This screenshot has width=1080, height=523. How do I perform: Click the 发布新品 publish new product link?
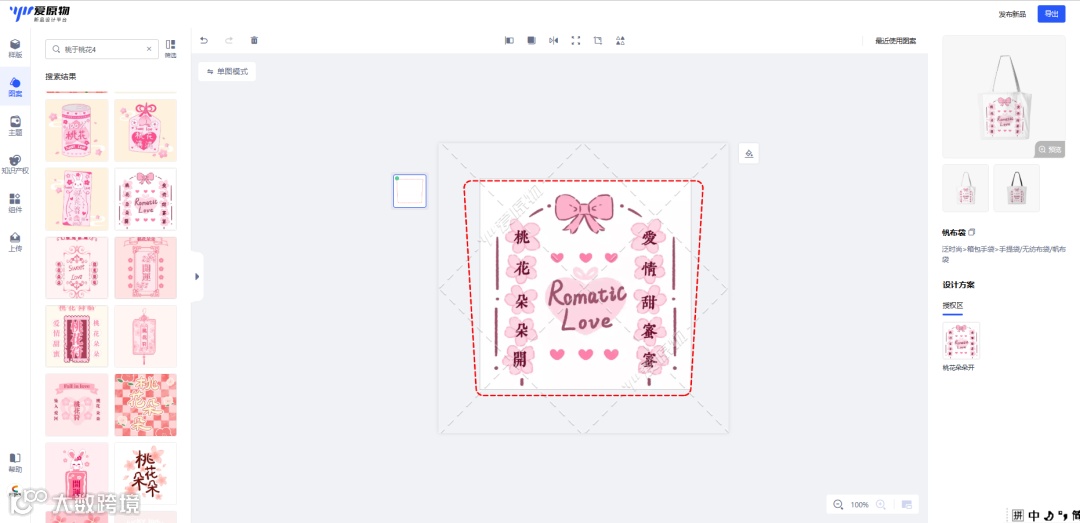pyautogui.click(x=1012, y=14)
